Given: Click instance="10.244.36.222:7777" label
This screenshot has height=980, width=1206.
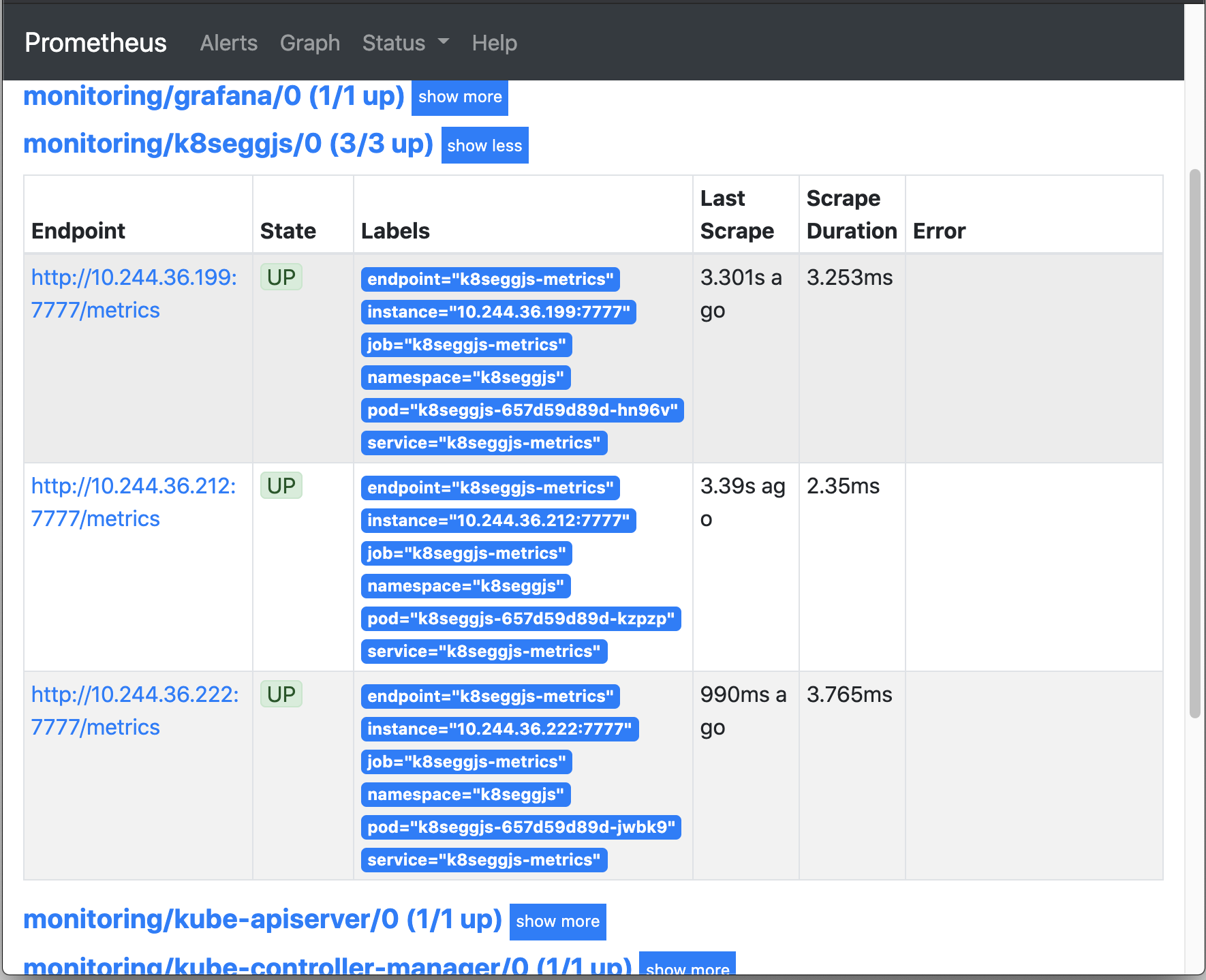Looking at the screenshot, I should point(500,729).
